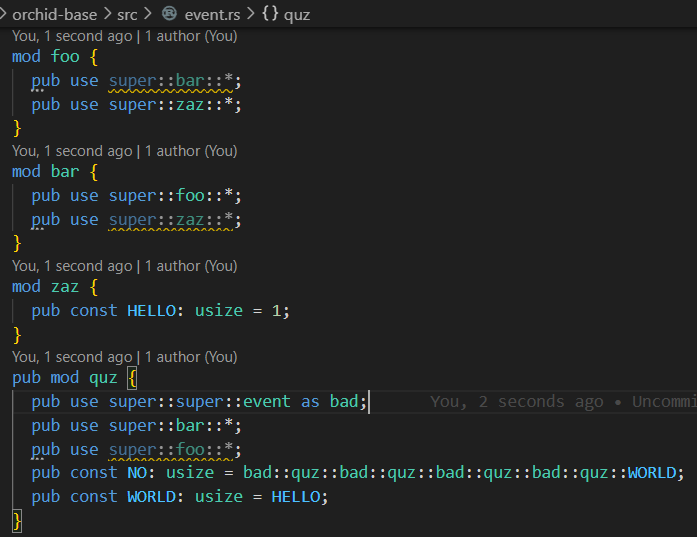
Task: Place cursor on HELLO constant declaration
Action: point(152,311)
